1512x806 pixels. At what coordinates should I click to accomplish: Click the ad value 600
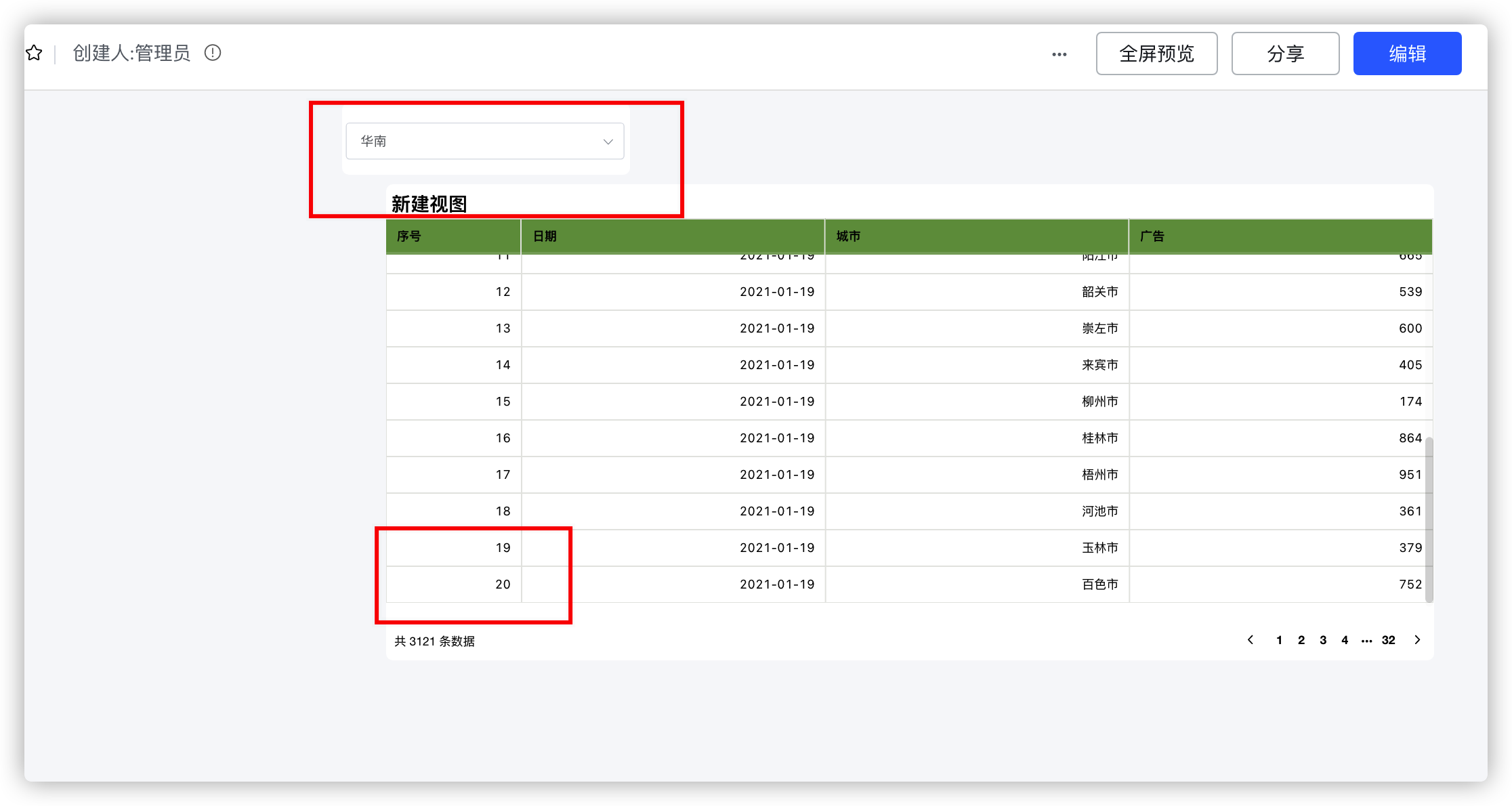click(1410, 328)
